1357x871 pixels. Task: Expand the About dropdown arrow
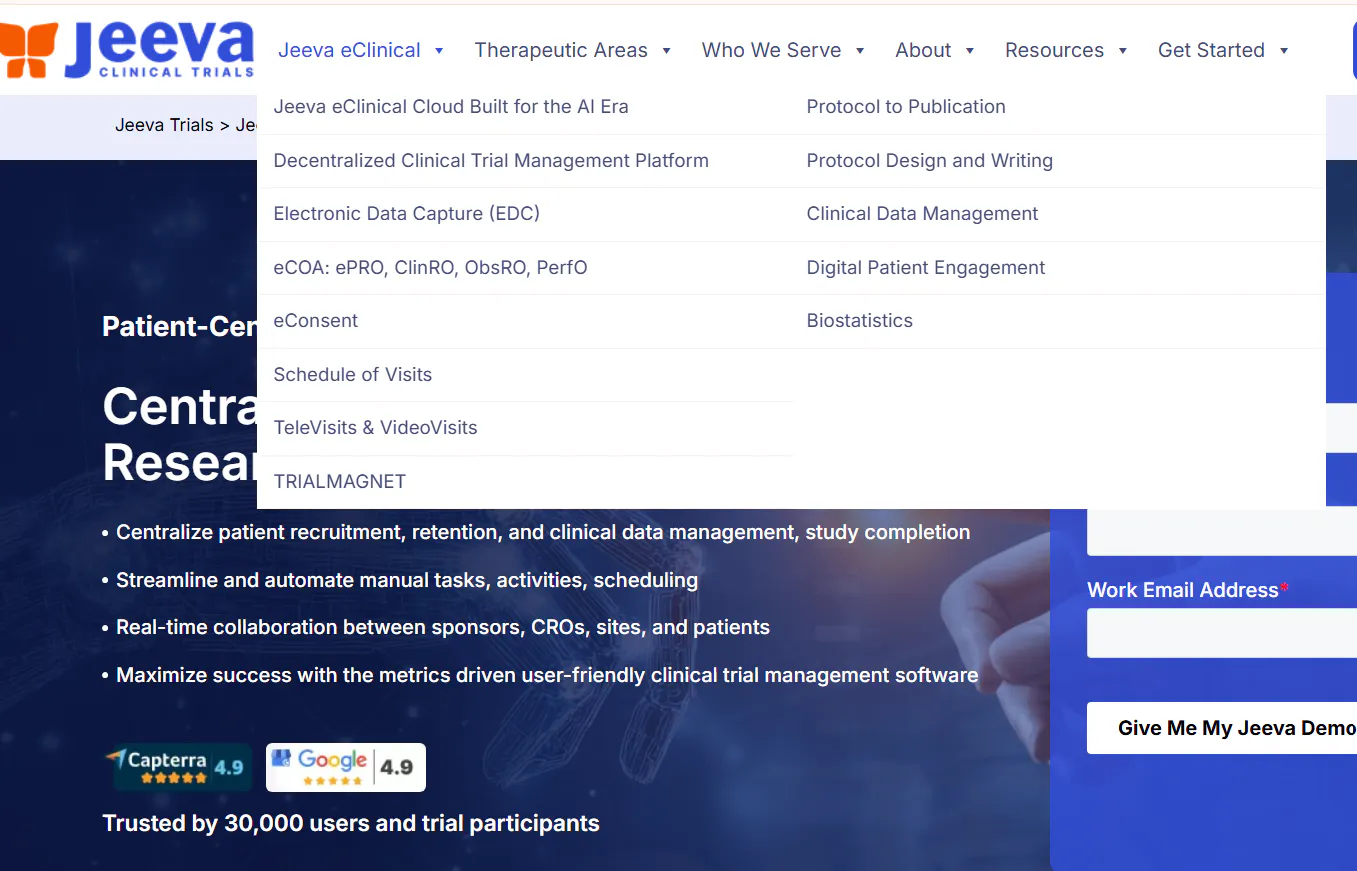tap(970, 51)
